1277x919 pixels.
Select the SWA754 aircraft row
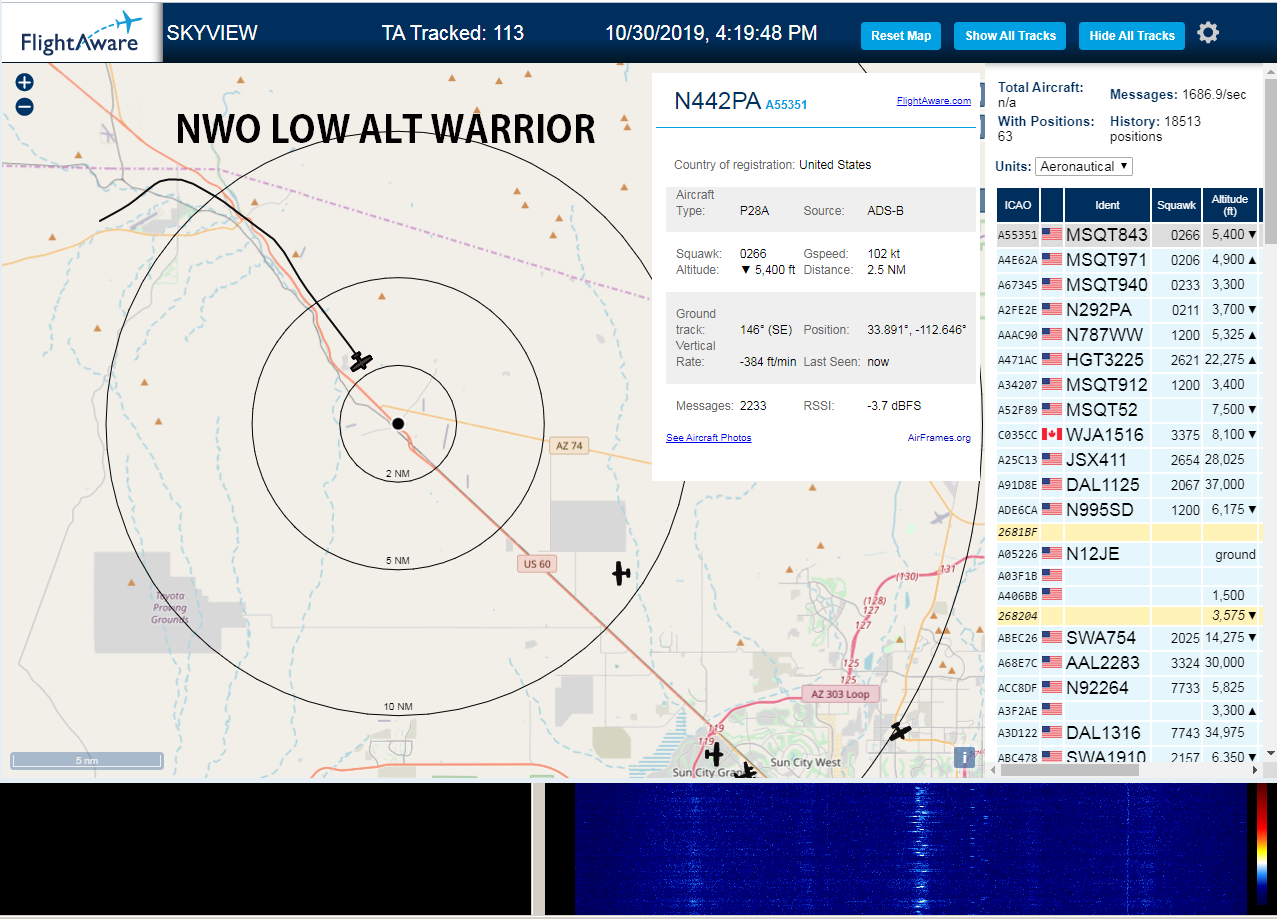click(1128, 638)
